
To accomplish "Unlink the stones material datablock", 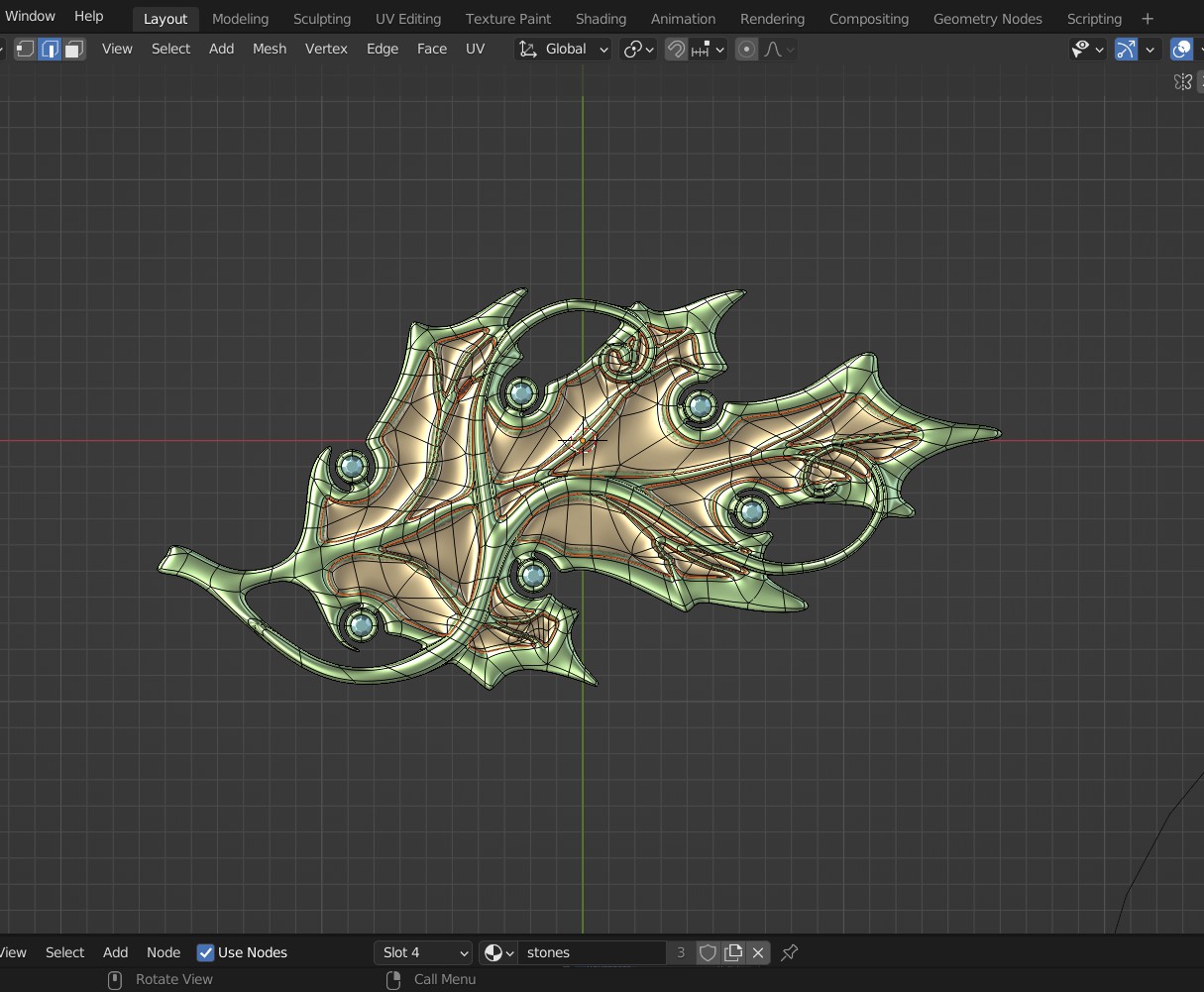I will coord(758,952).
